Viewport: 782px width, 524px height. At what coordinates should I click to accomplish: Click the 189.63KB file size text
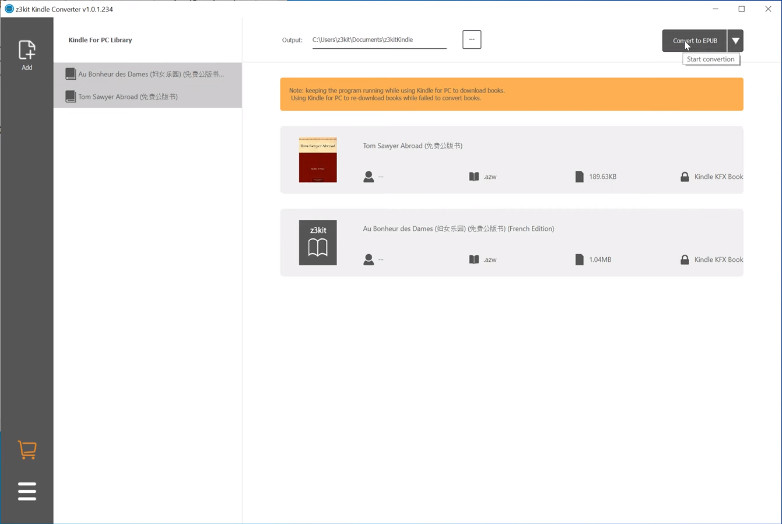coord(602,176)
